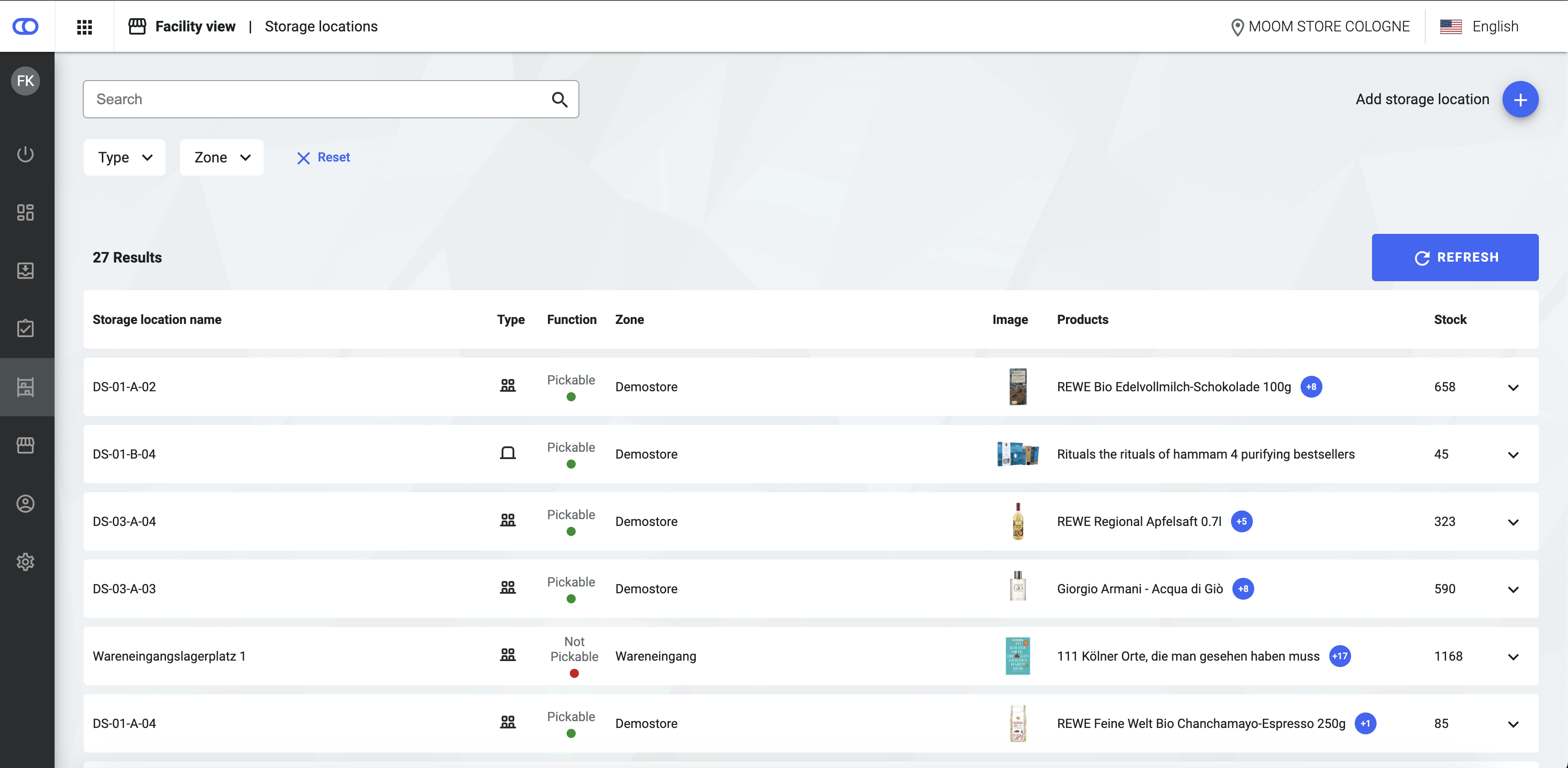Open the Type filter dropdown
Viewport: 1568px width, 768px height.
[125, 158]
